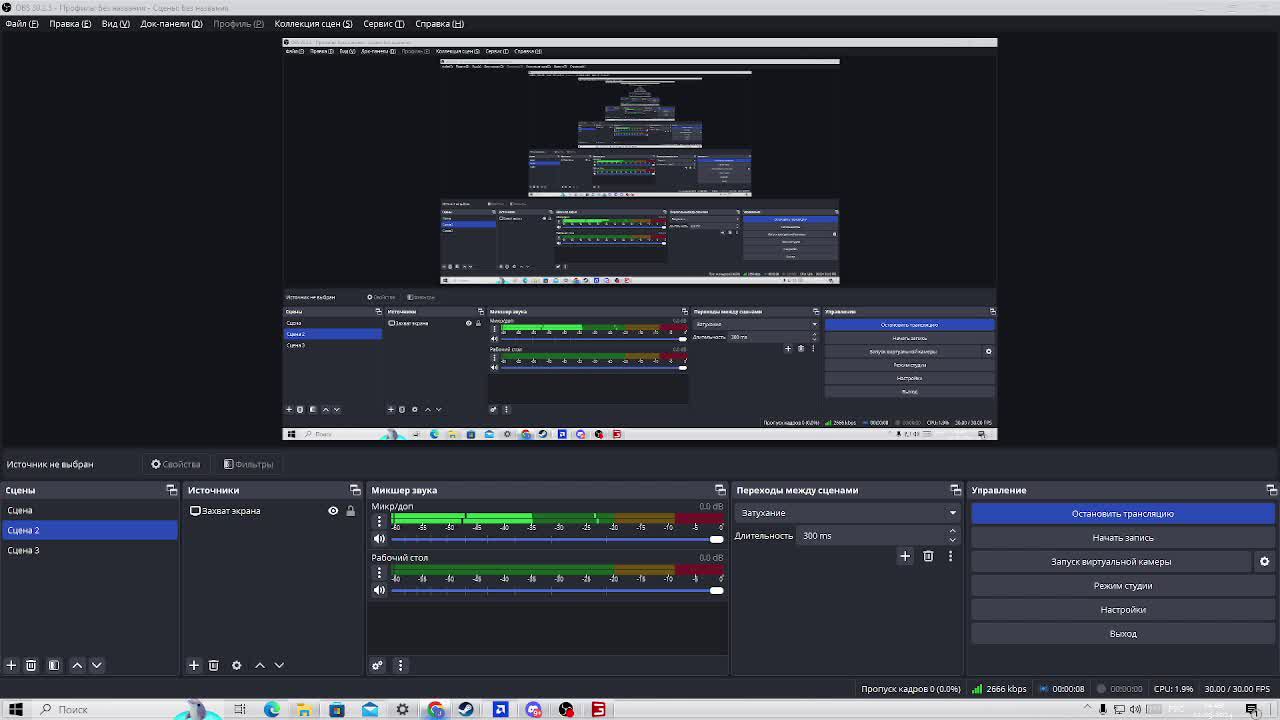
Task: Move selected source down
Action: pyautogui.click(x=279, y=665)
